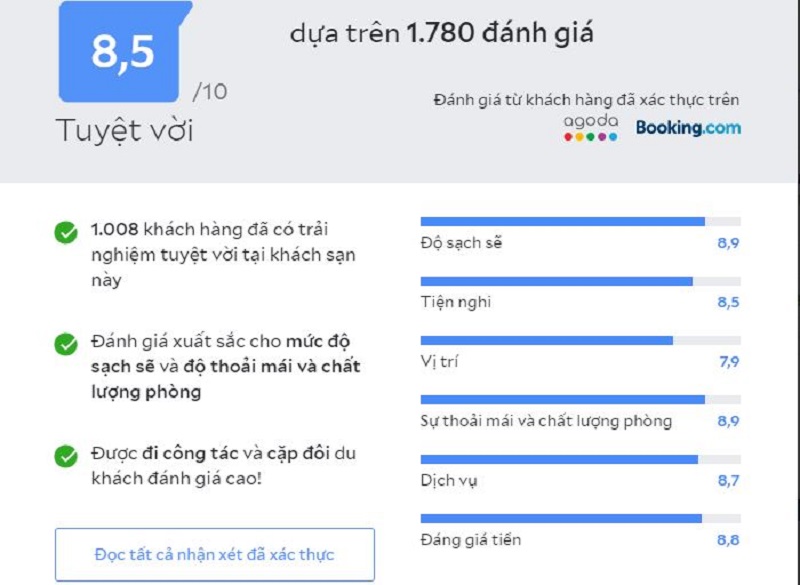Viewport: 800px width, 585px height.
Task: Click green checkmark beside Được đi công tác
Action: 66,456
